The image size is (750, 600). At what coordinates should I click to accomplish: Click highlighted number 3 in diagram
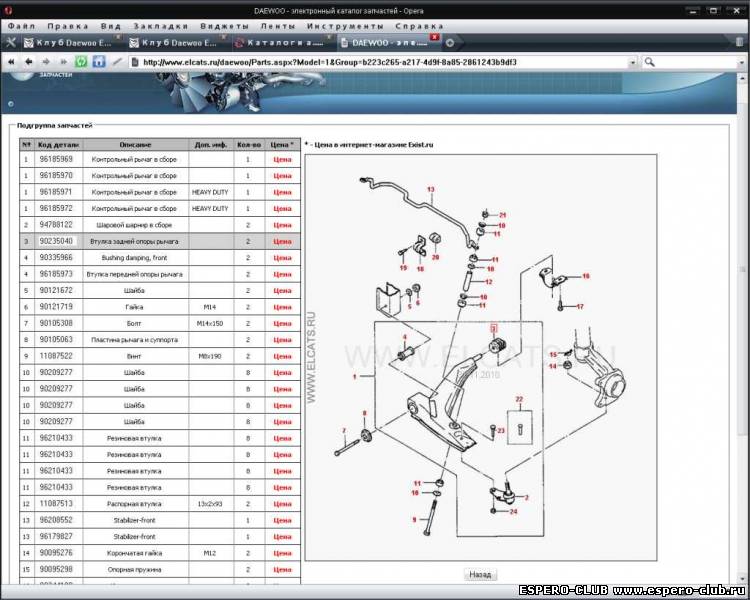494,328
